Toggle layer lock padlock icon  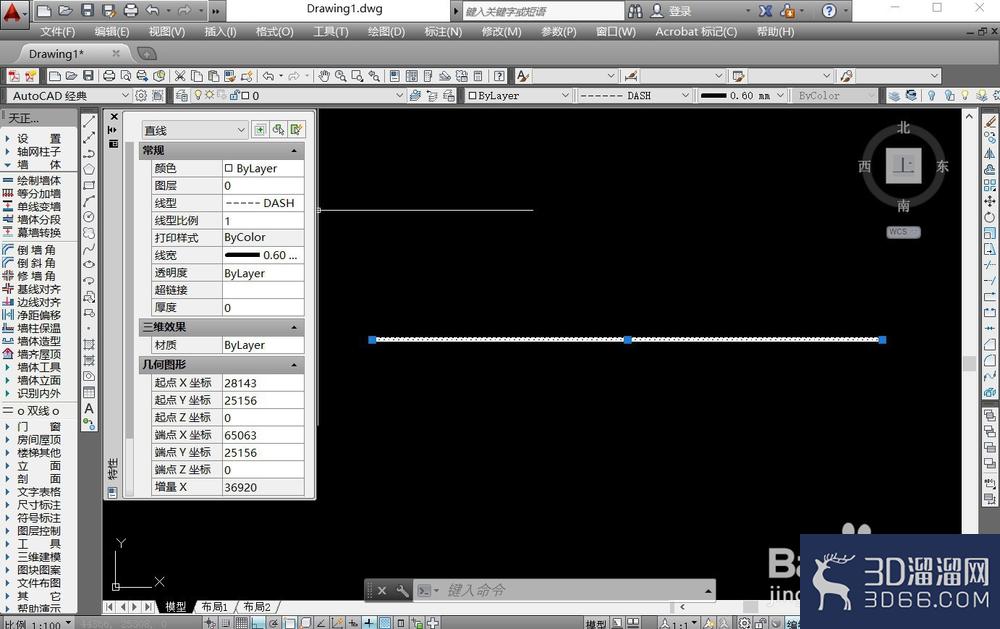point(235,95)
